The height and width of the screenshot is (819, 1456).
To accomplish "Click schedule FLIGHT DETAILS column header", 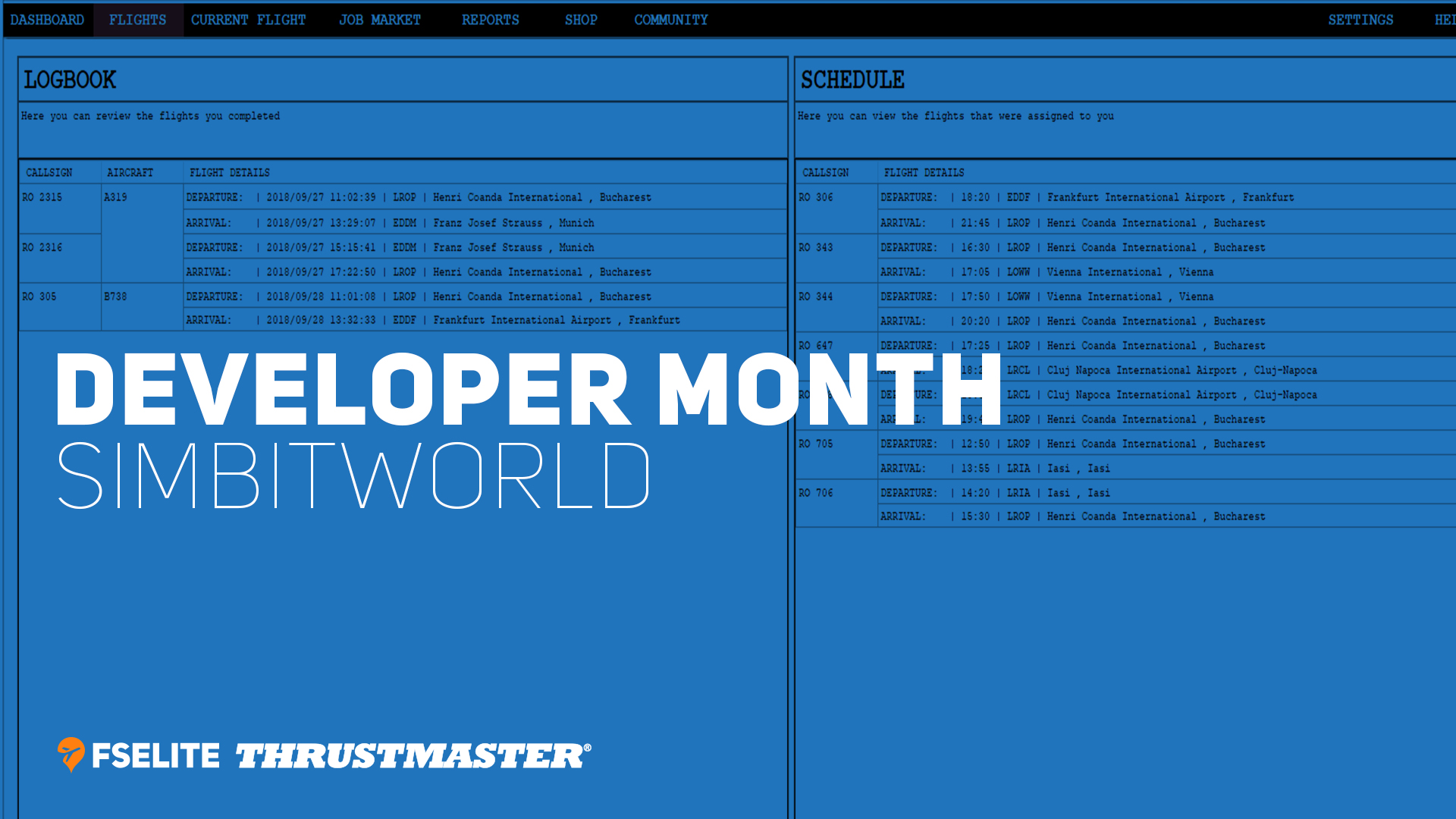I will click(924, 173).
